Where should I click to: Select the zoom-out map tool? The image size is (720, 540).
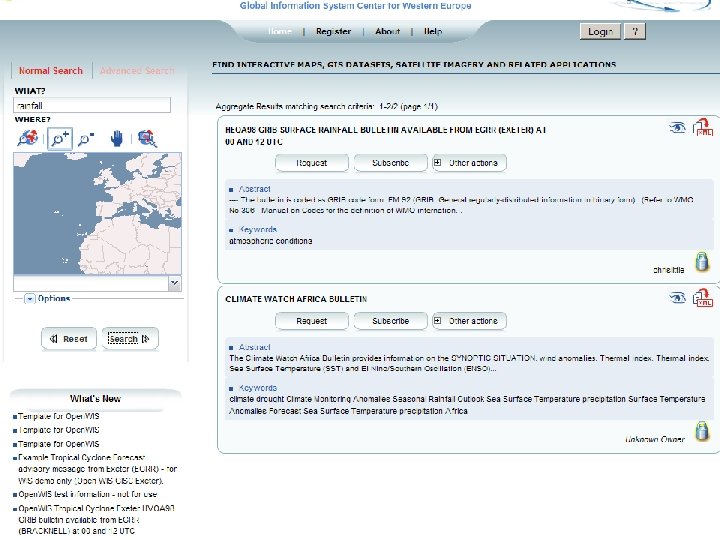86,138
